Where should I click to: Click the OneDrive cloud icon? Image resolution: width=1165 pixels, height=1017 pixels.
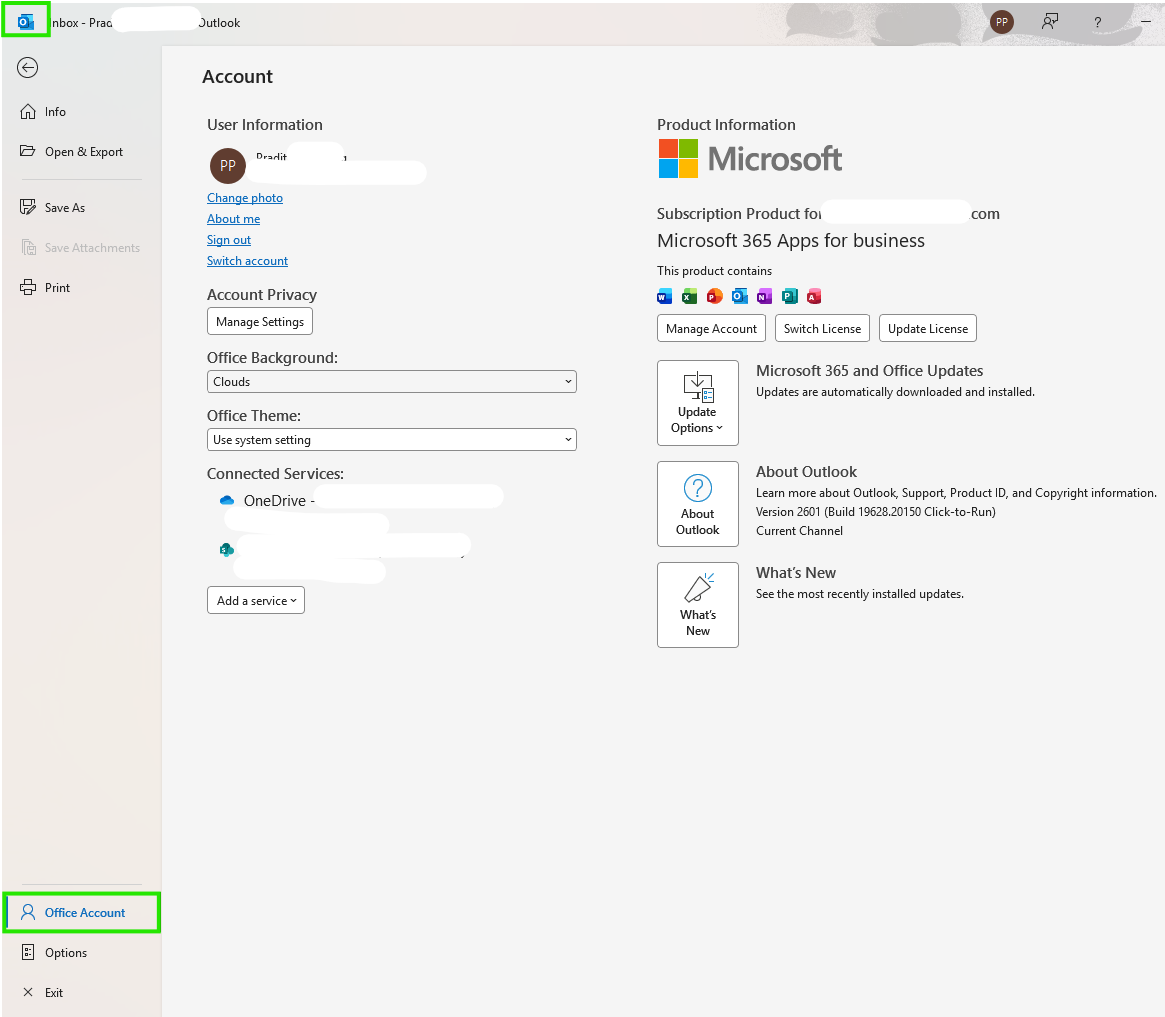point(227,501)
